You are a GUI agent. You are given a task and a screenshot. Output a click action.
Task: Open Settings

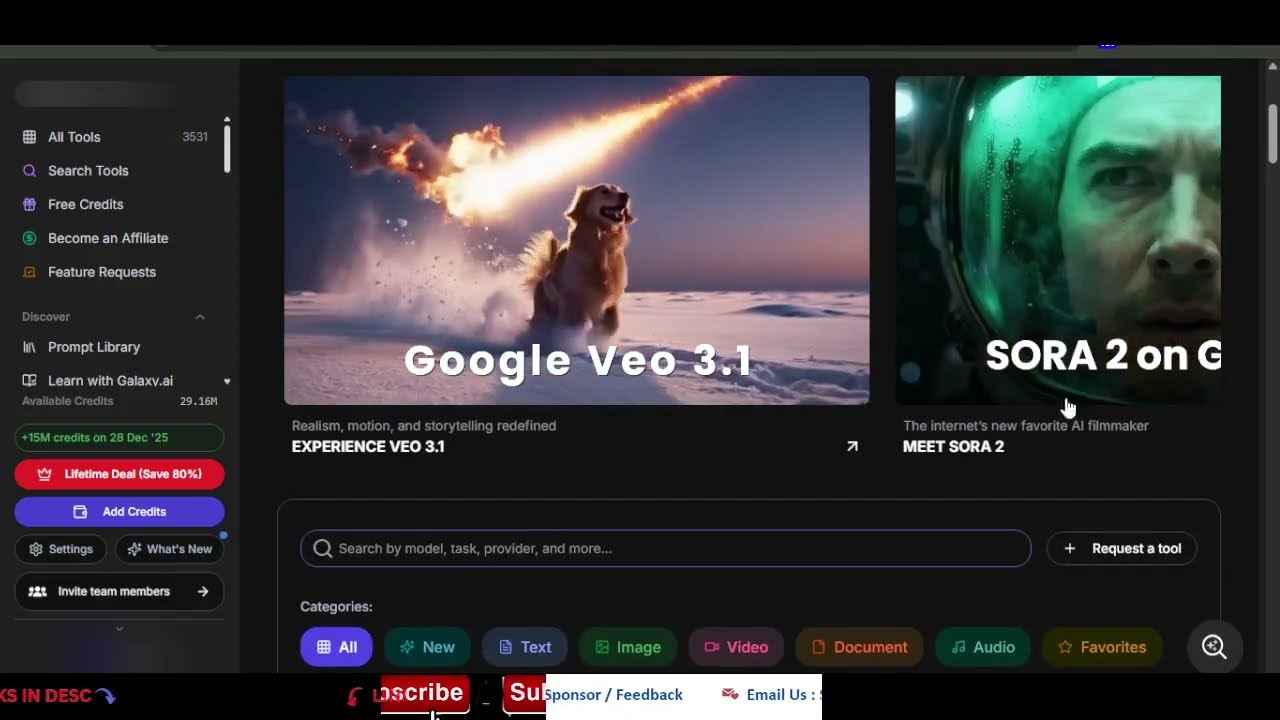coord(61,549)
